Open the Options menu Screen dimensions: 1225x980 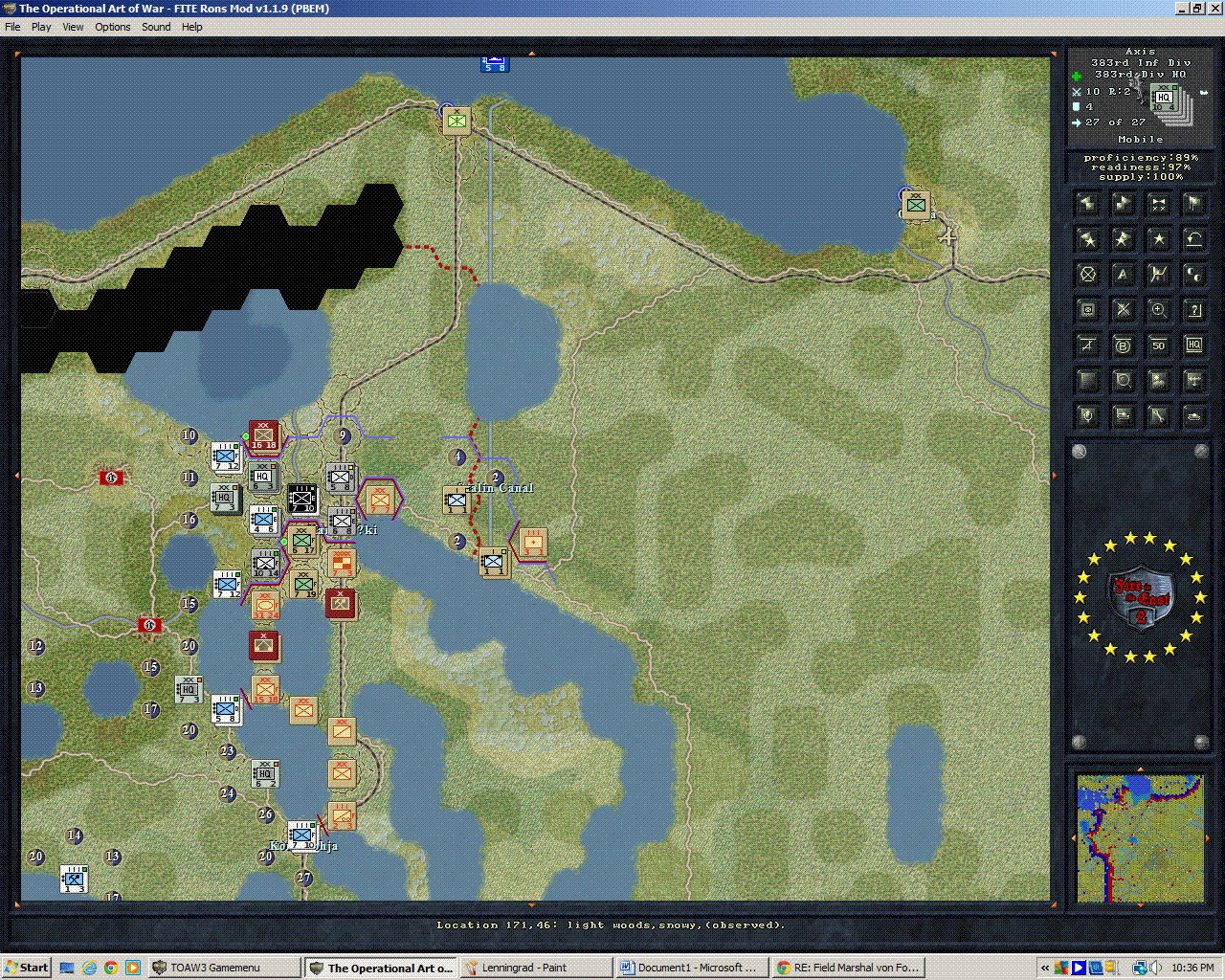(x=112, y=26)
